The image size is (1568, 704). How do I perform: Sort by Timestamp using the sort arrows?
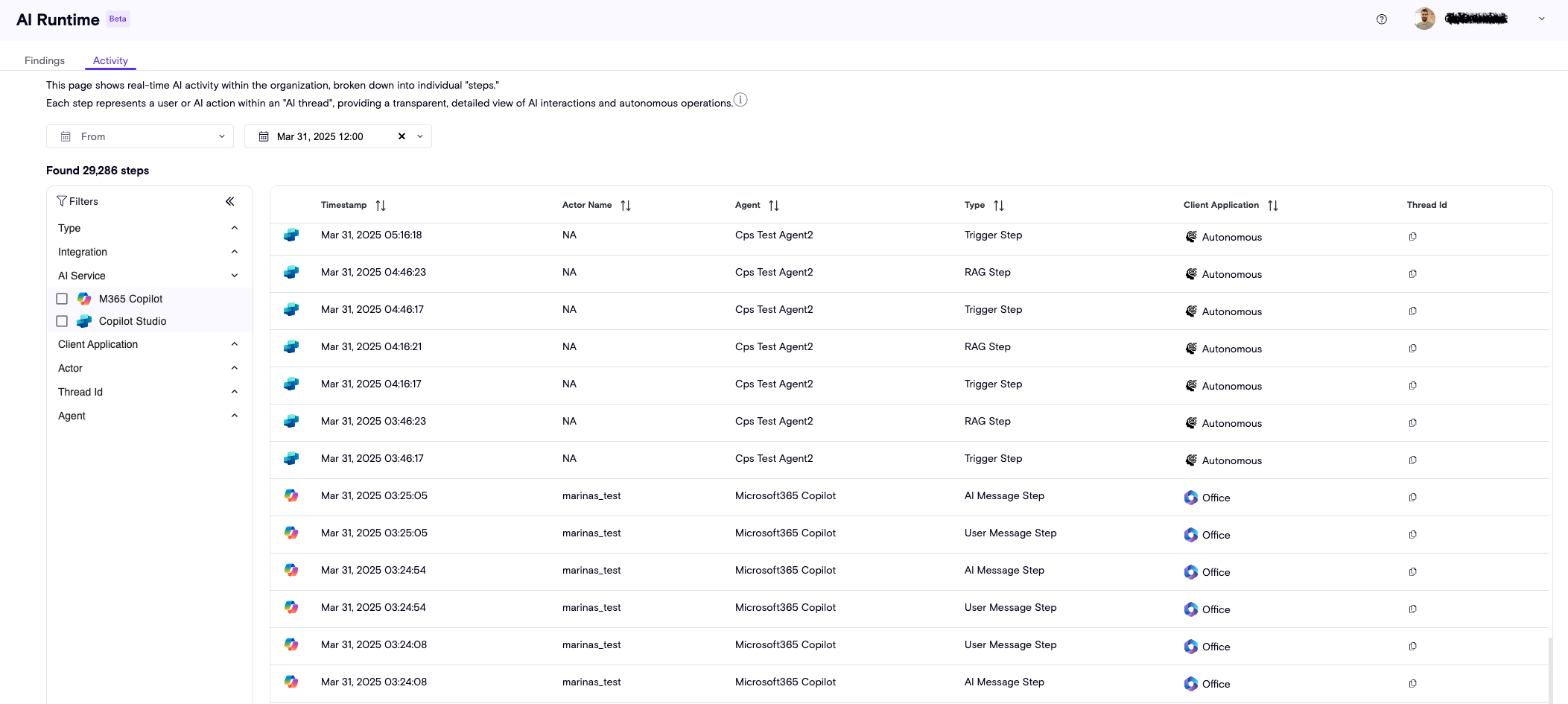tap(381, 206)
